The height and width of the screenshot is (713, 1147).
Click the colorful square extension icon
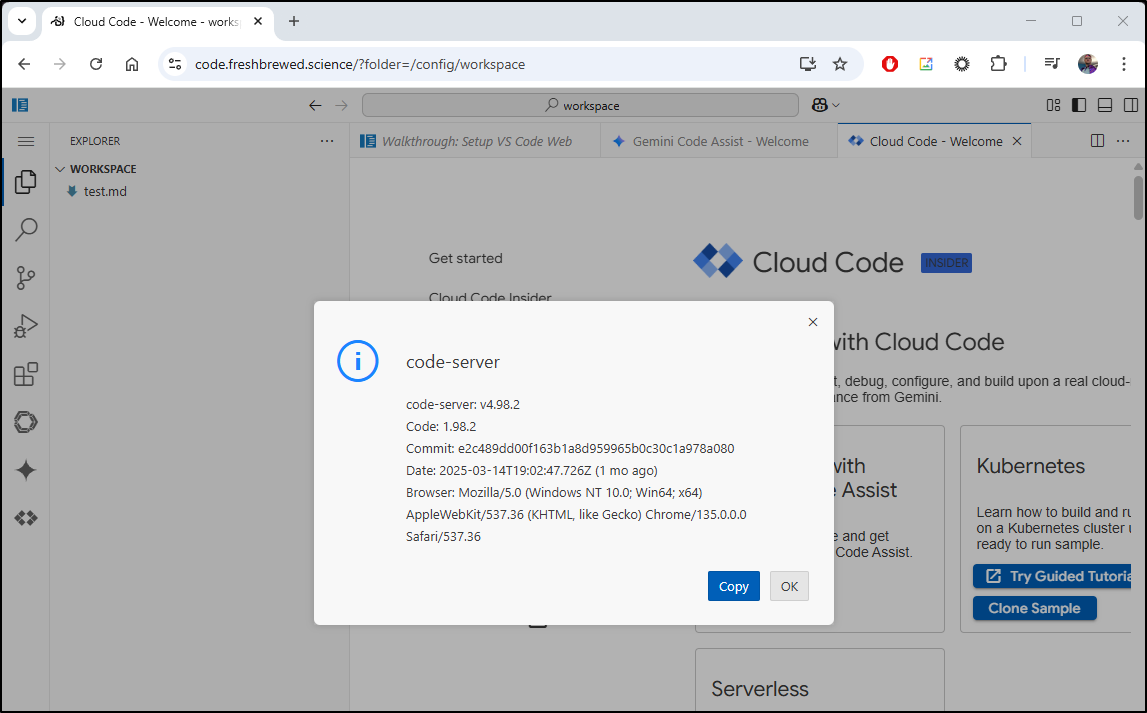point(926,64)
